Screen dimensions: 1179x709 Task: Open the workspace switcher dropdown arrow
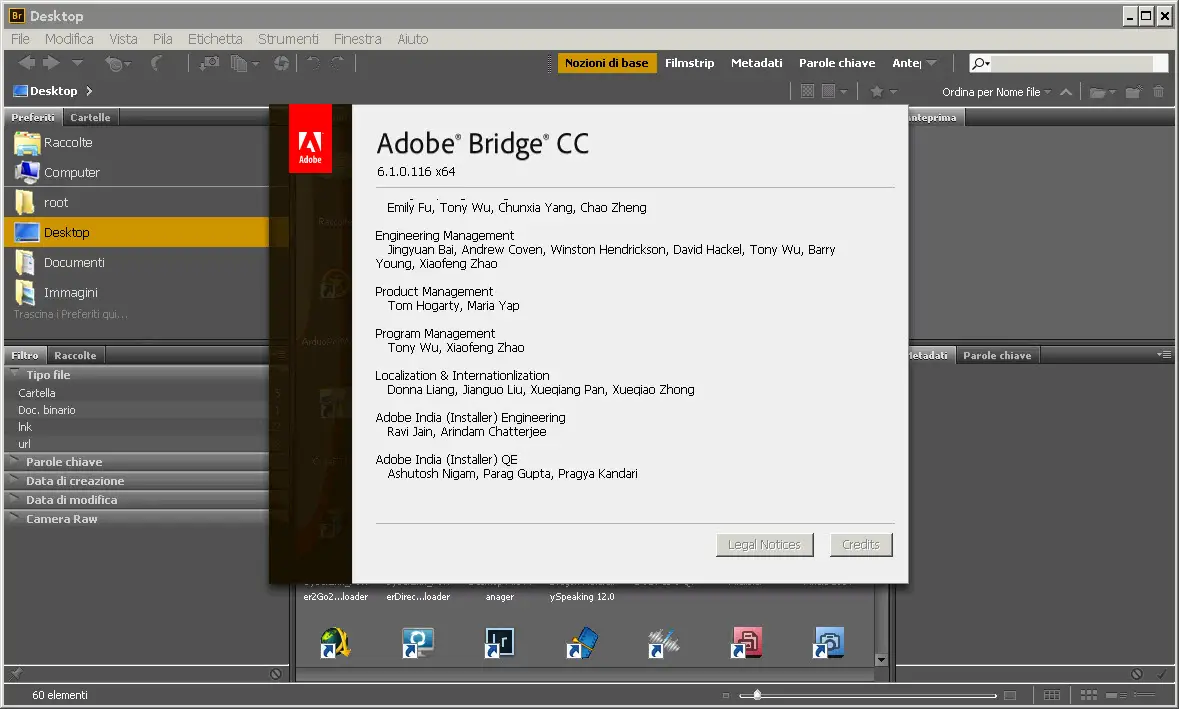click(932, 63)
